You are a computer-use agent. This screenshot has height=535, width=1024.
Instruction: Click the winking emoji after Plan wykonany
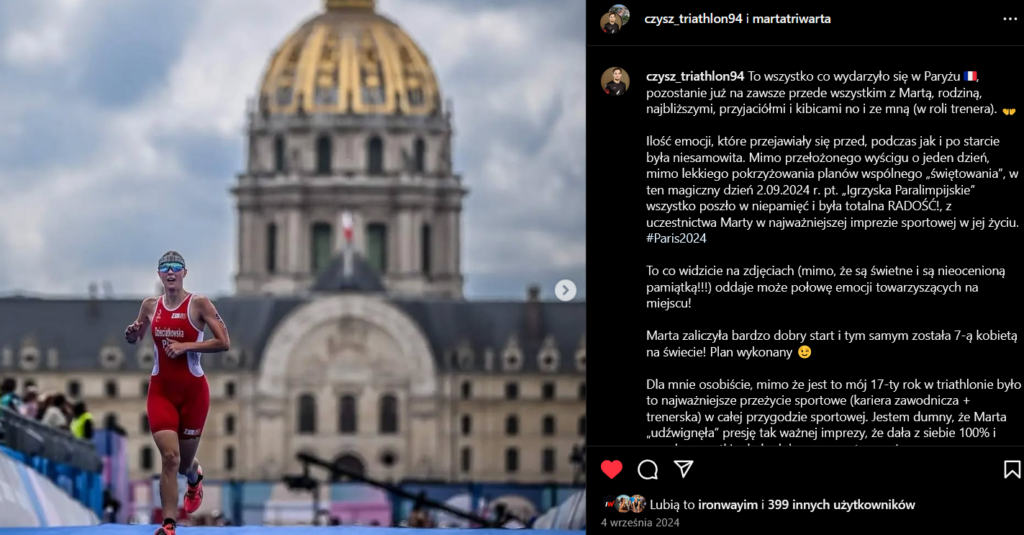[x=805, y=352]
